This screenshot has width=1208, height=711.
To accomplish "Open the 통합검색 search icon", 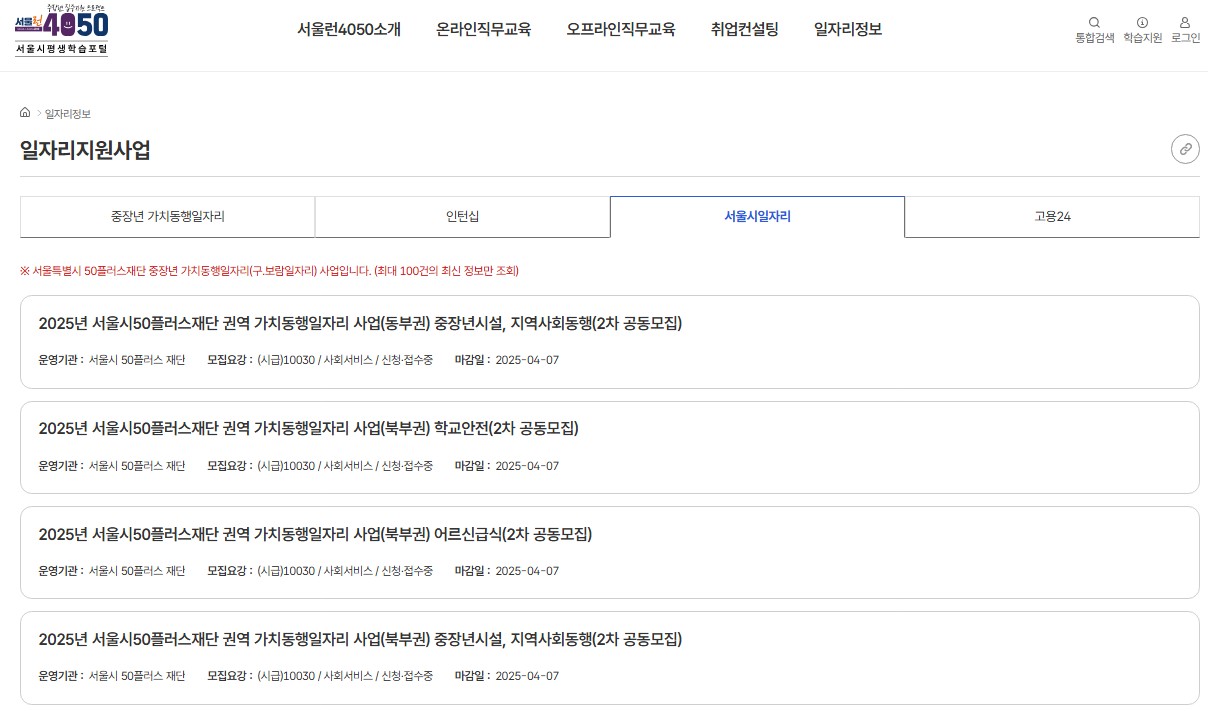I will tap(1094, 28).
